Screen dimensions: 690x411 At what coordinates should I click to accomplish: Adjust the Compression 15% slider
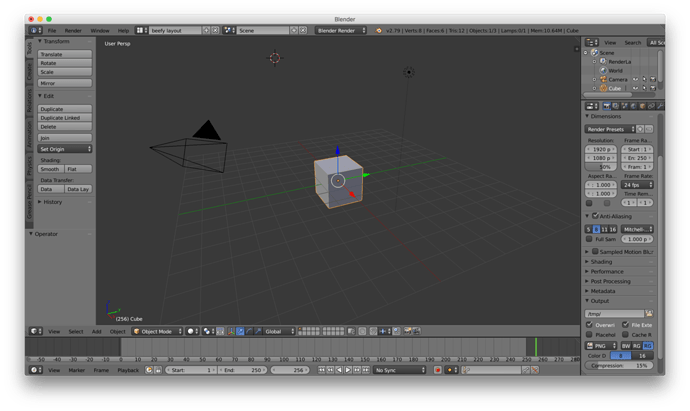pyautogui.click(x=619, y=365)
